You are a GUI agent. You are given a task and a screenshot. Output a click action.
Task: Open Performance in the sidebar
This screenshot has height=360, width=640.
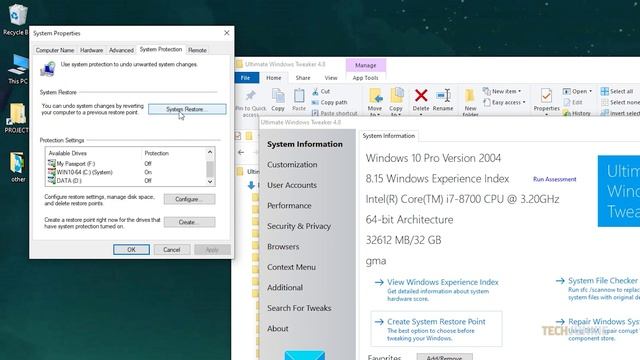[x=289, y=205]
